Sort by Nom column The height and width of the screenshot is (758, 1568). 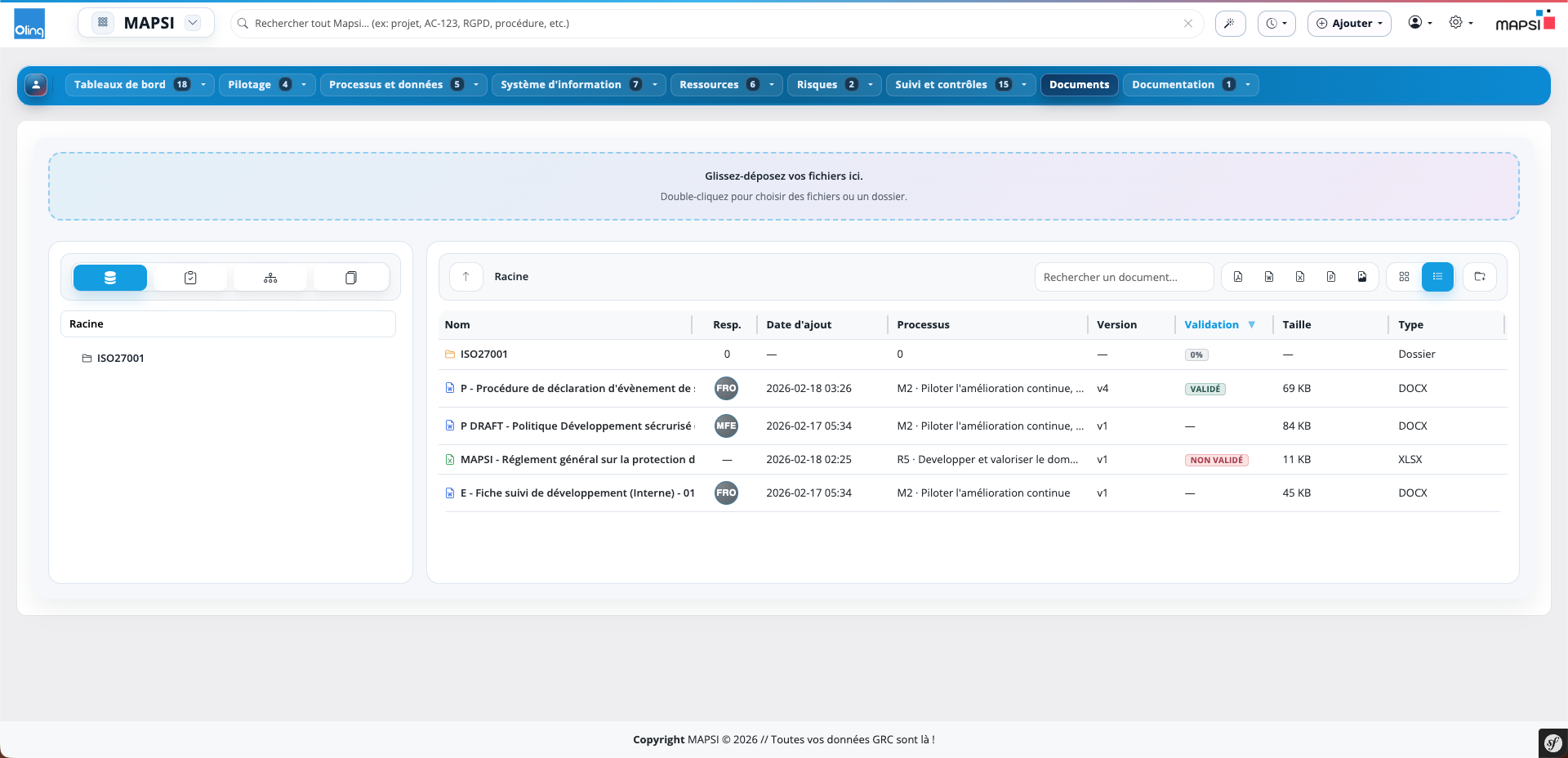coord(457,325)
